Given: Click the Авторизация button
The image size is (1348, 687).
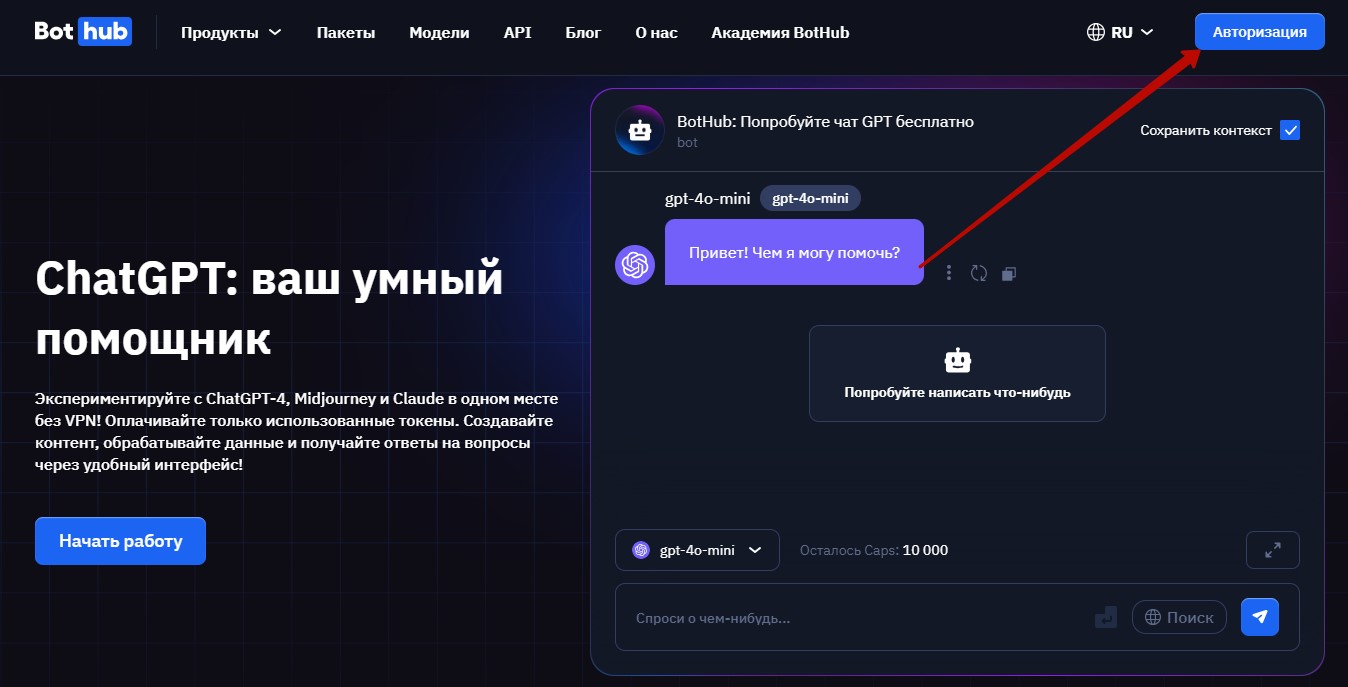Looking at the screenshot, I should pos(1259,32).
